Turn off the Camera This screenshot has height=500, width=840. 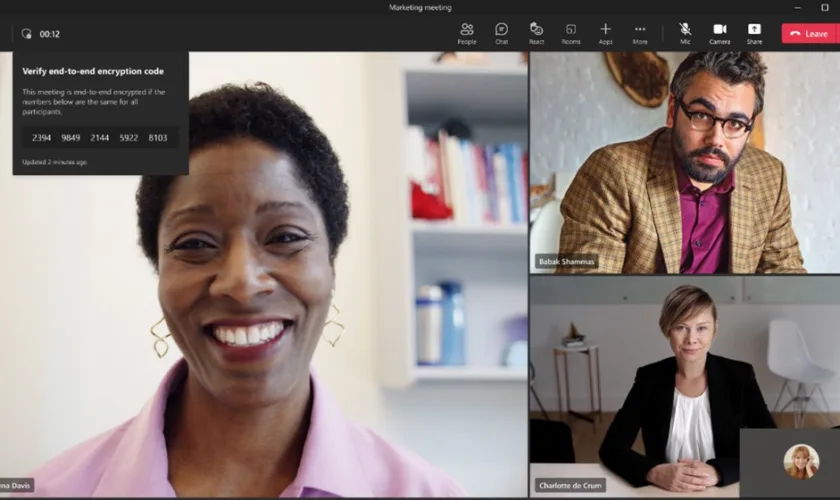point(719,33)
